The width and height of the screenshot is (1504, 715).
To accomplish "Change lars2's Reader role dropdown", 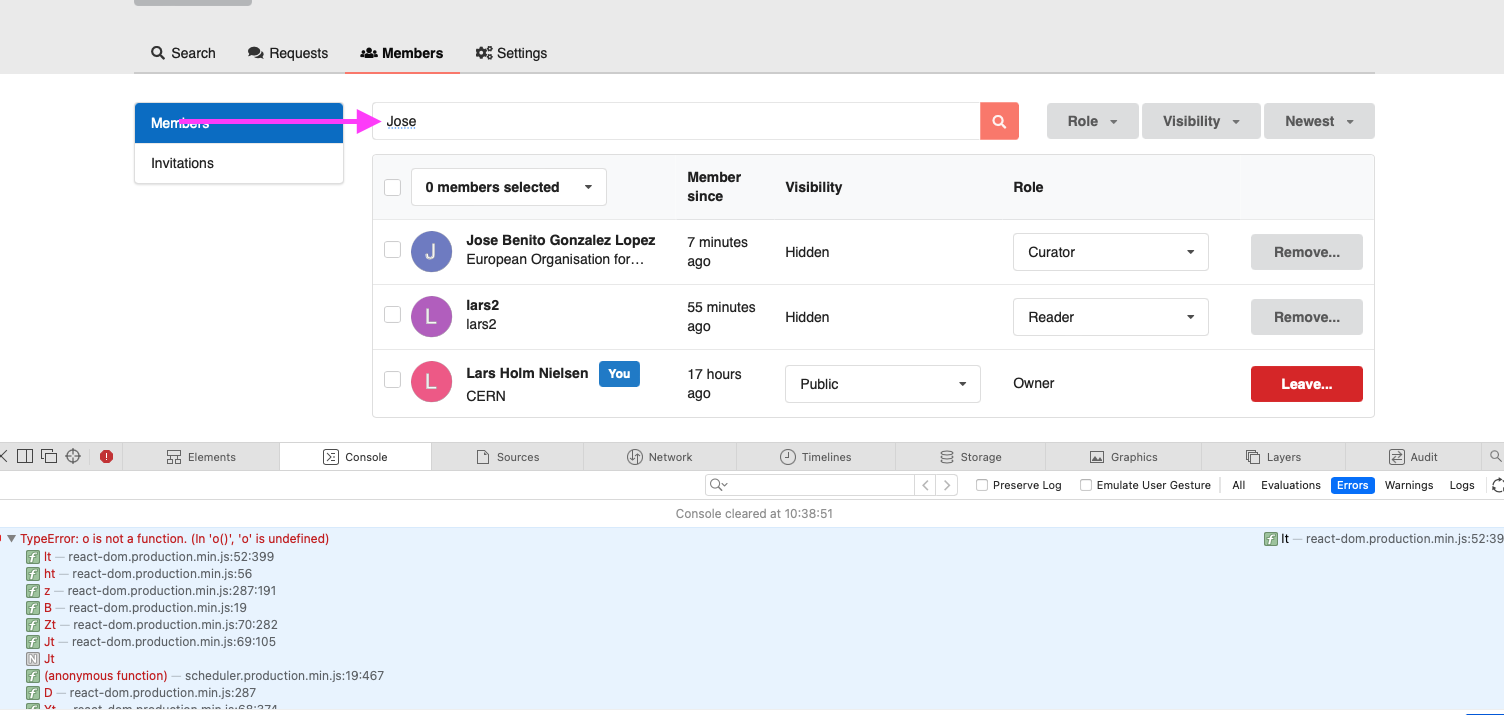I will click(x=1110, y=316).
